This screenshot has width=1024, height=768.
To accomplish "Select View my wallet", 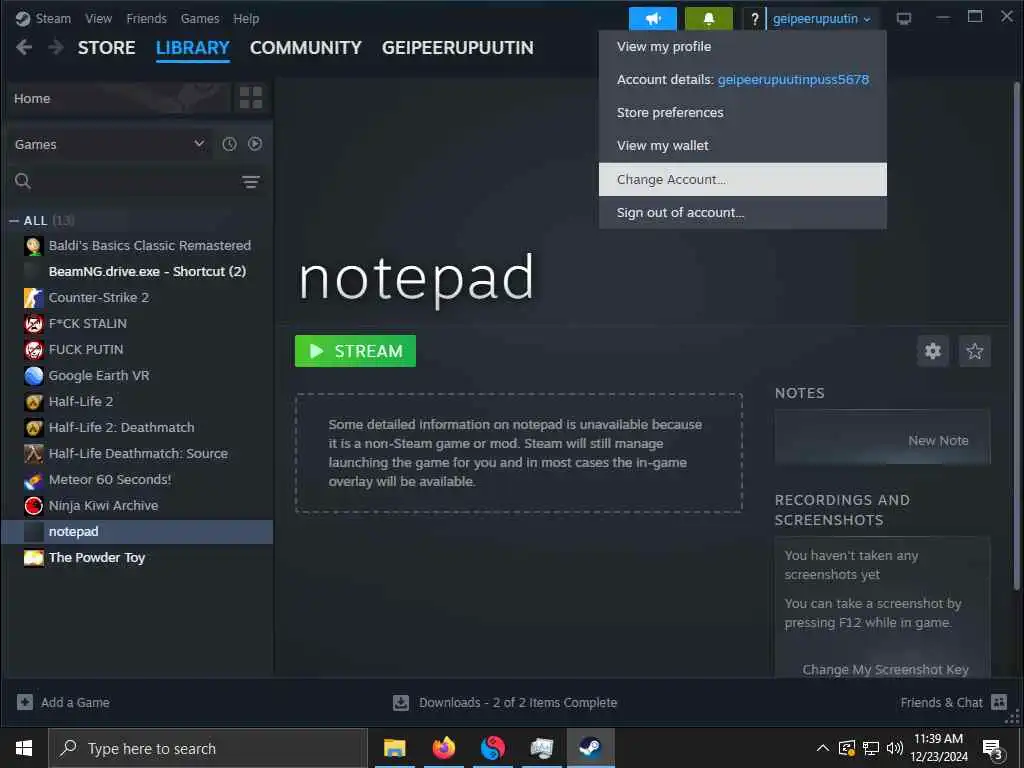I will 743,146.
